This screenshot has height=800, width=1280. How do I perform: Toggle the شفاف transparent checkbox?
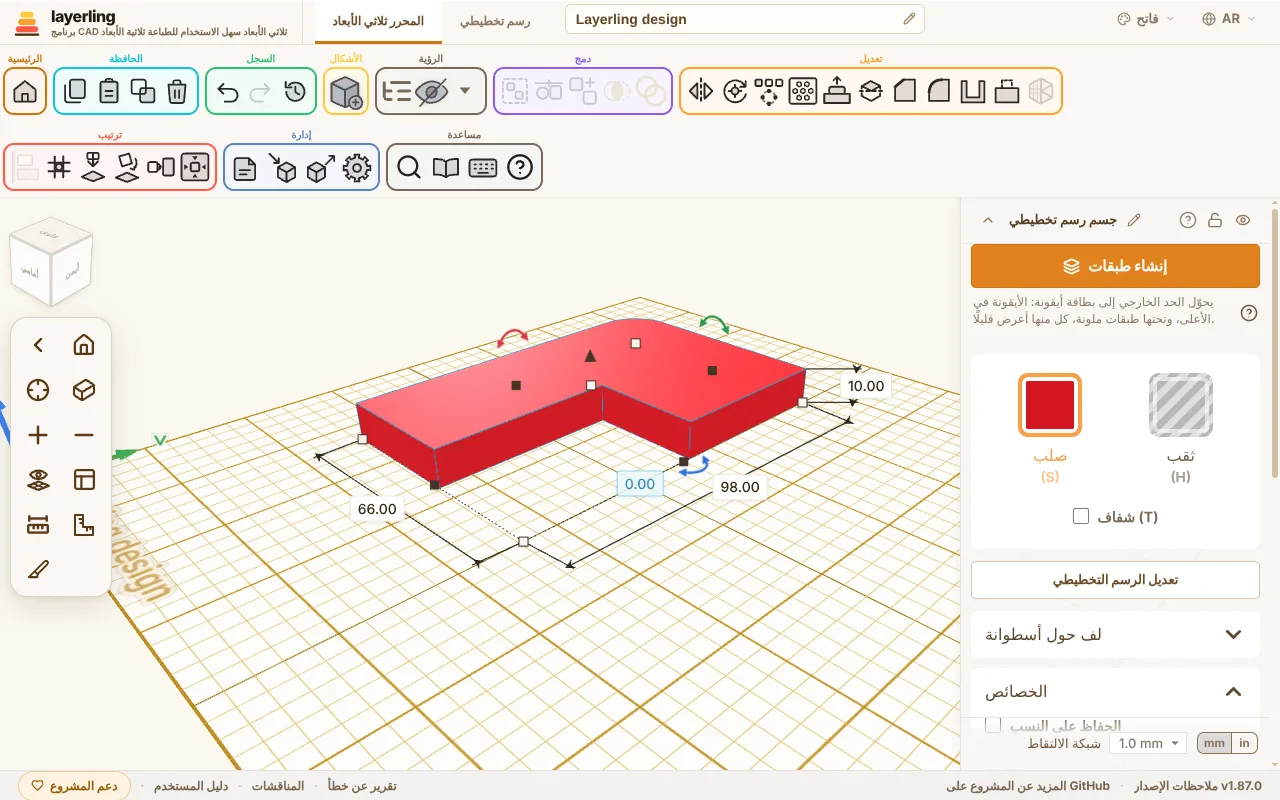(1080, 516)
